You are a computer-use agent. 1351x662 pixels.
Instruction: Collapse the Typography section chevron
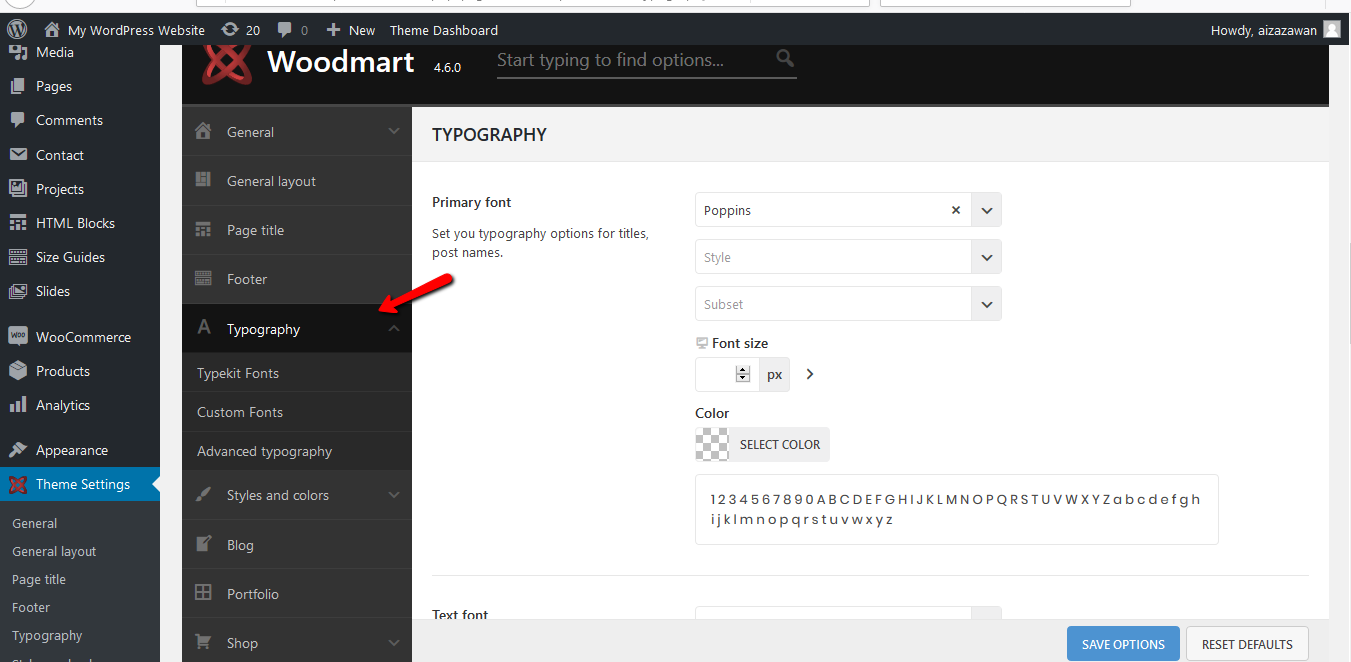pyautogui.click(x=394, y=328)
